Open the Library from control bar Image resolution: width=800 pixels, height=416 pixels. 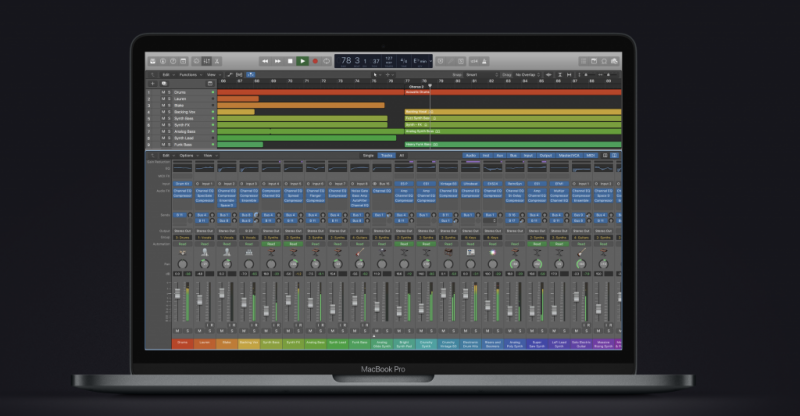153,61
